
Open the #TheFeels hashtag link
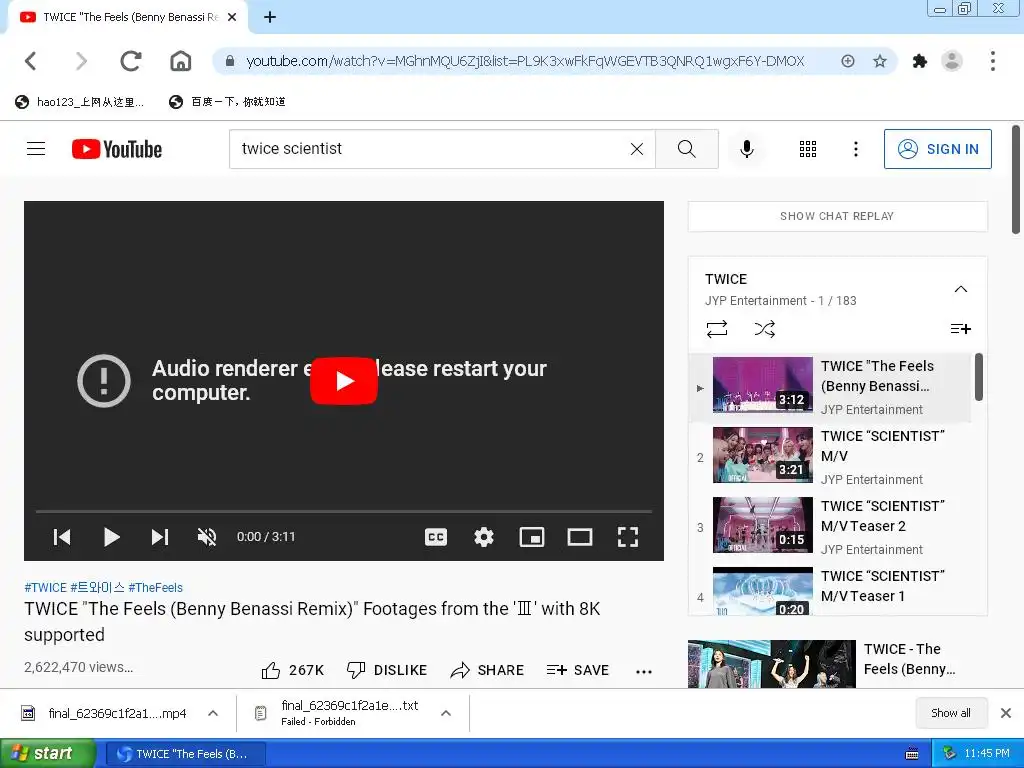(155, 587)
